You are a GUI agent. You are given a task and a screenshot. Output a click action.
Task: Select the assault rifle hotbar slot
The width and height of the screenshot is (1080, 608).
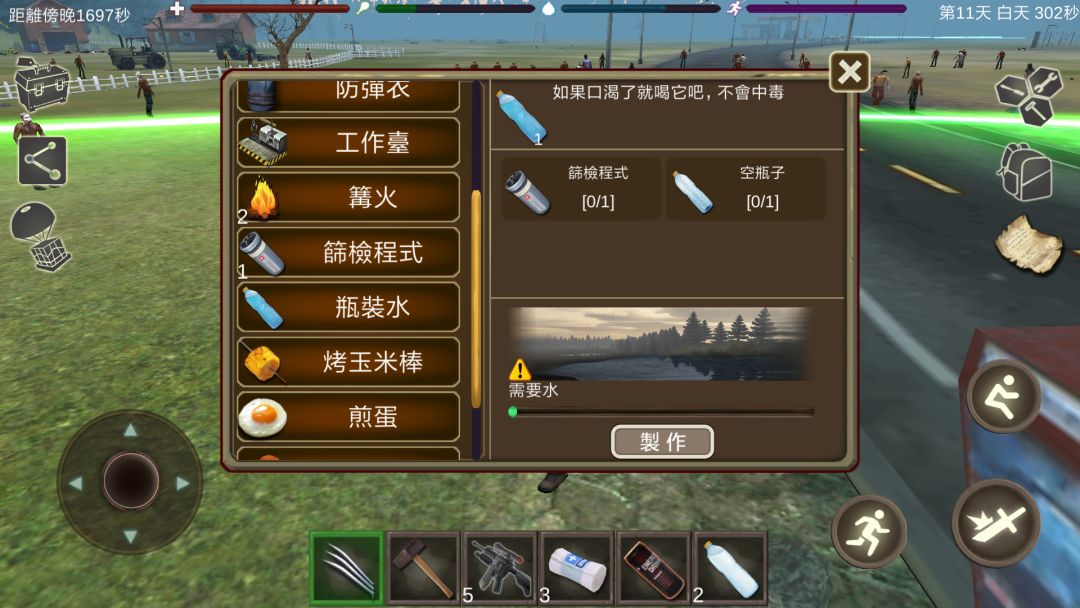500,568
